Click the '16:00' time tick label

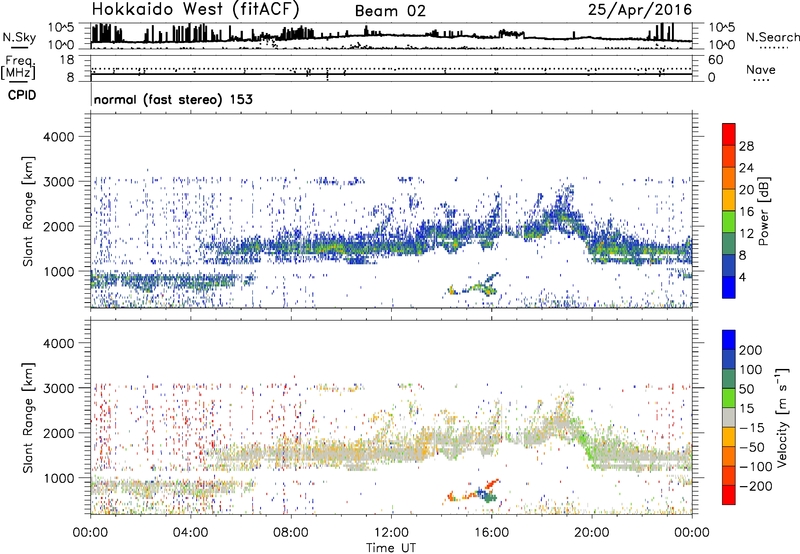[x=491, y=533]
